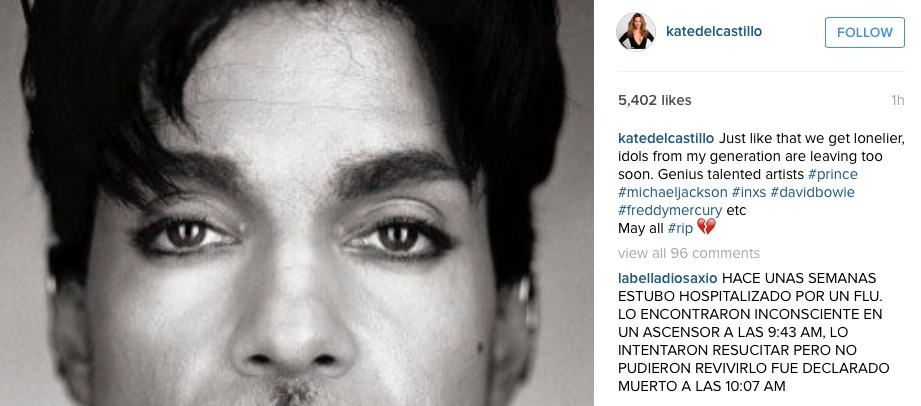Expand view all 96 comments

689,253
